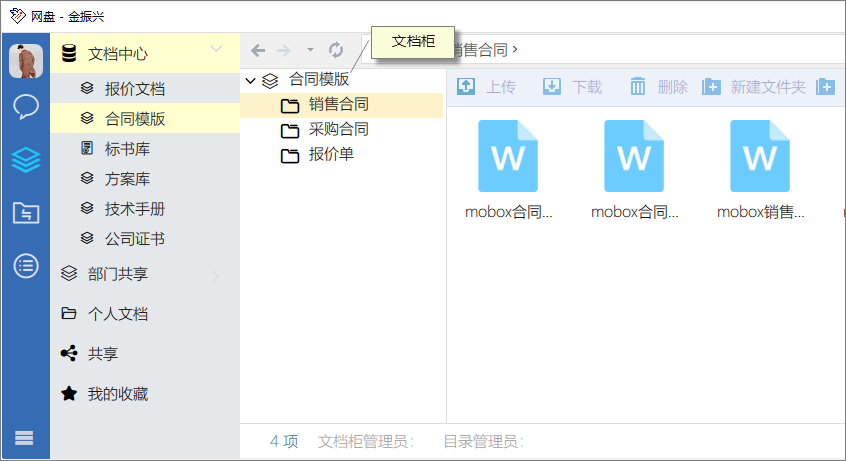Screen dimensions: 846x461
Task: Select 标书库 in document center
Action: (x=127, y=149)
